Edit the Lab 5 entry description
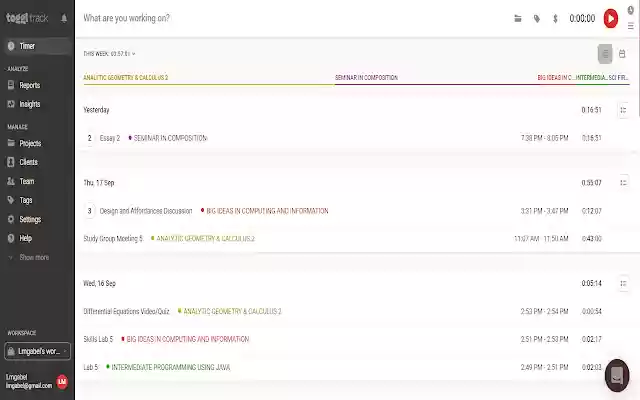The width and height of the screenshot is (640, 400). 91,367
